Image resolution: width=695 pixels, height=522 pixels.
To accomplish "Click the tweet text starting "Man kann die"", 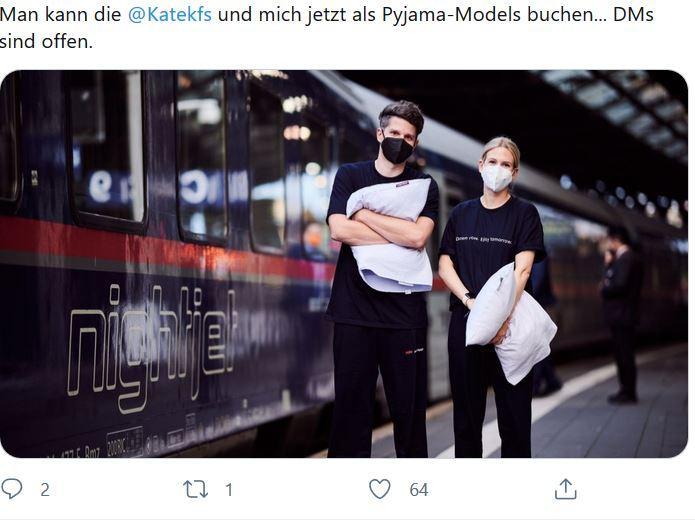I will pos(327,28).
